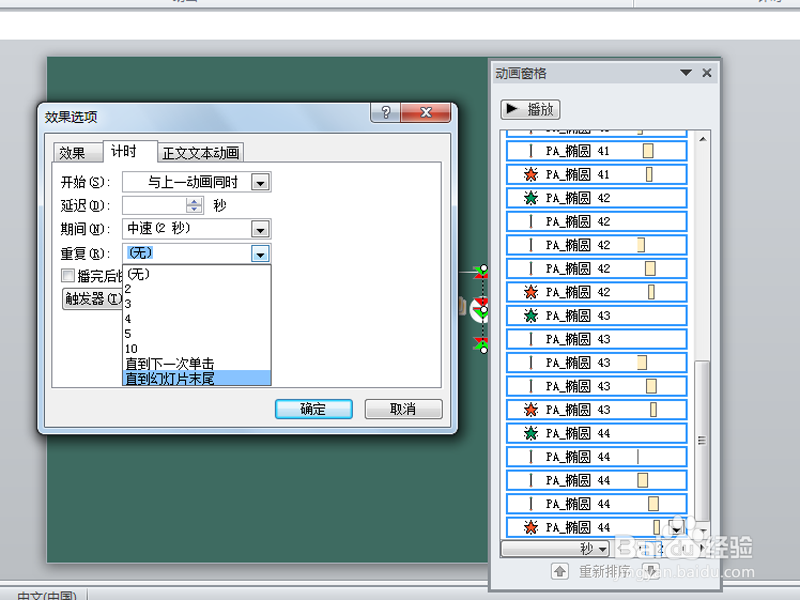Click the timing bar on the red-star PA_椭圆 41 row

tap(649, 174)
